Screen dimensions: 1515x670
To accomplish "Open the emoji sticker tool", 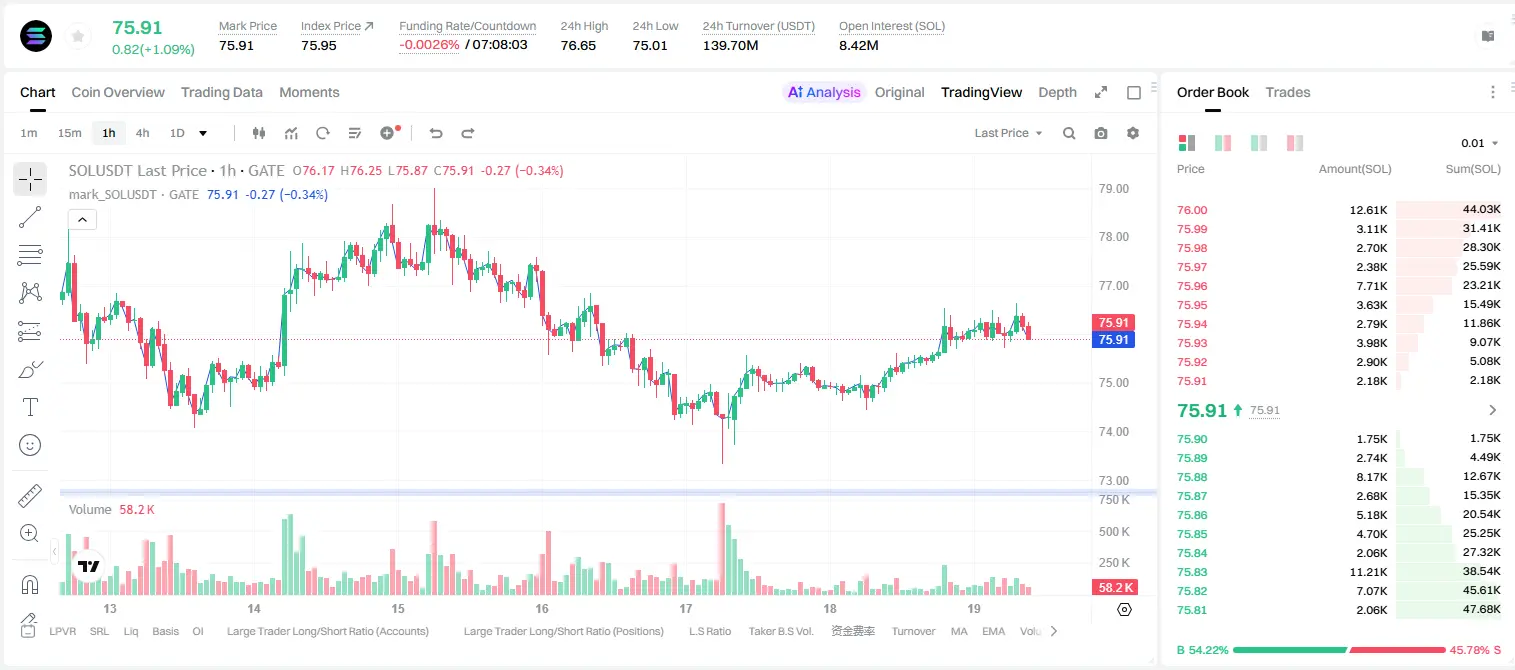I will tap(30, 445).
